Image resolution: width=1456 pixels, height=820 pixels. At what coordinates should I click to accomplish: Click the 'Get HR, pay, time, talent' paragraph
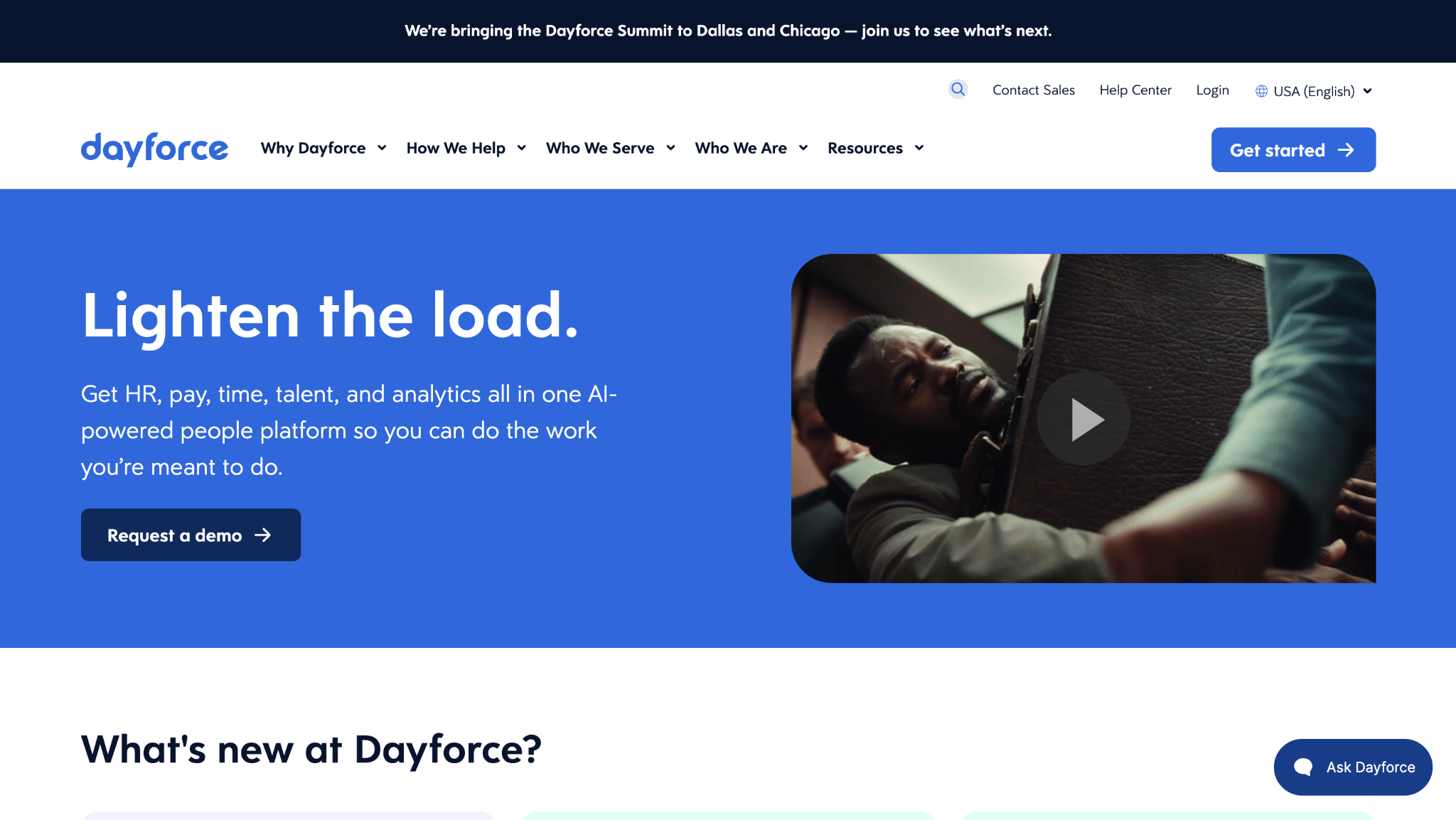(349, 430)
